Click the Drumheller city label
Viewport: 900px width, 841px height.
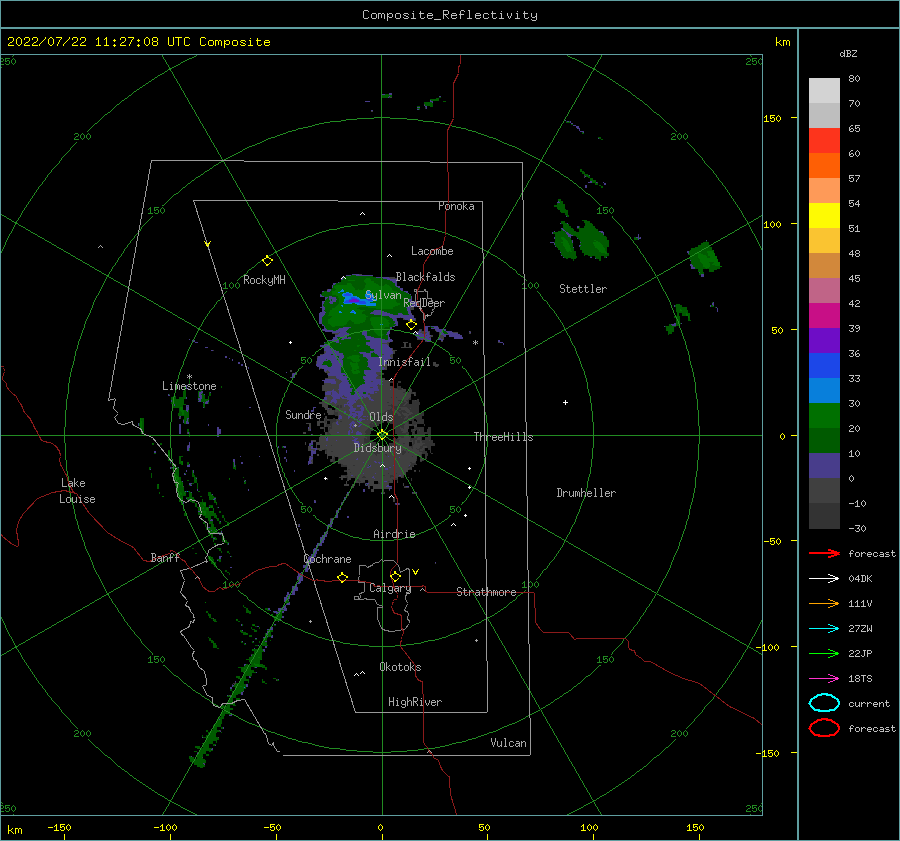tap(586, 493)
